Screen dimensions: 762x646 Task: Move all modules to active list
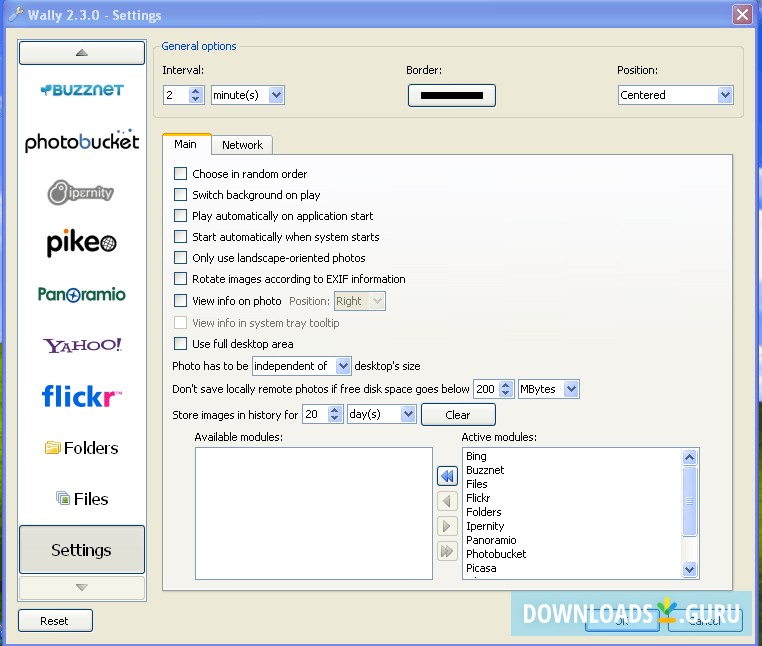(447, 551)
